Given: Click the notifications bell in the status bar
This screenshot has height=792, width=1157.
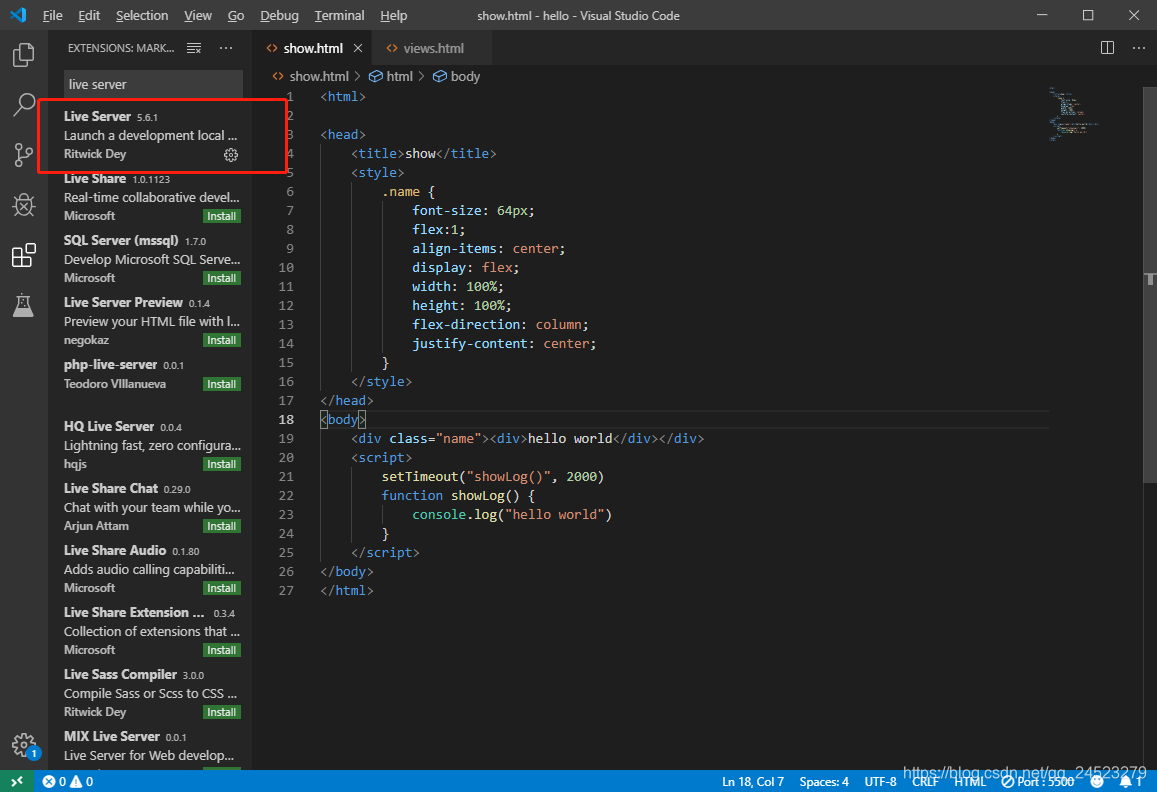Looking at the screenshot, I should [x=1126, y=781].
